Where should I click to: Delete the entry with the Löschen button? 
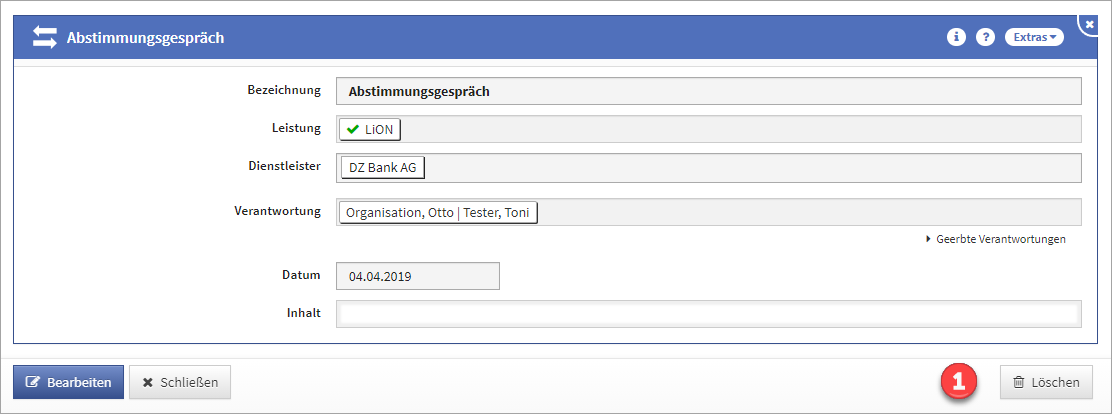(x=1046, y=382)
